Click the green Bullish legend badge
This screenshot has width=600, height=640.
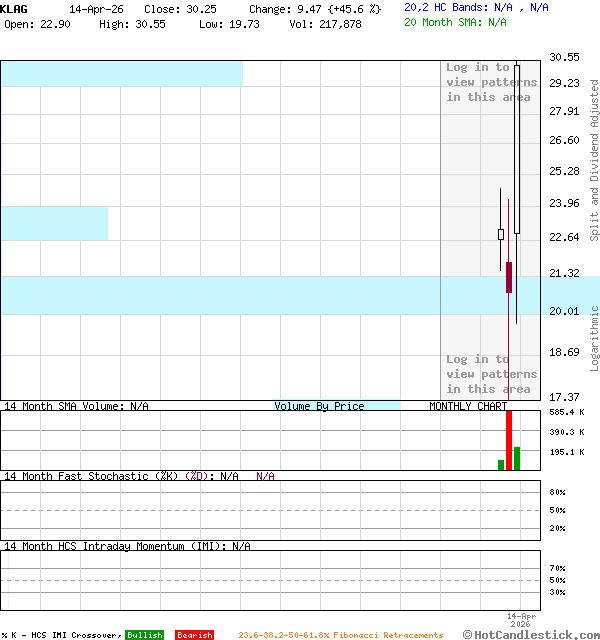144,635
